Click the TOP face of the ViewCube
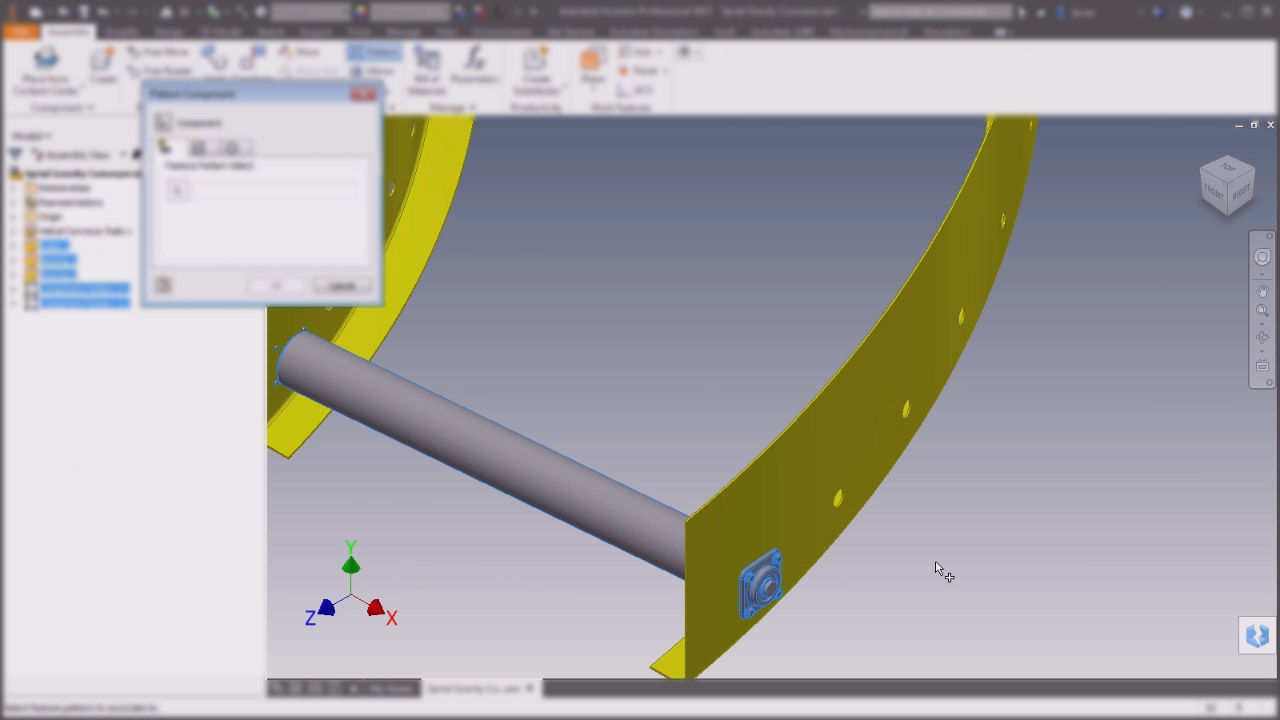The image size is (1280, 720). click(x=1227, y=167)
